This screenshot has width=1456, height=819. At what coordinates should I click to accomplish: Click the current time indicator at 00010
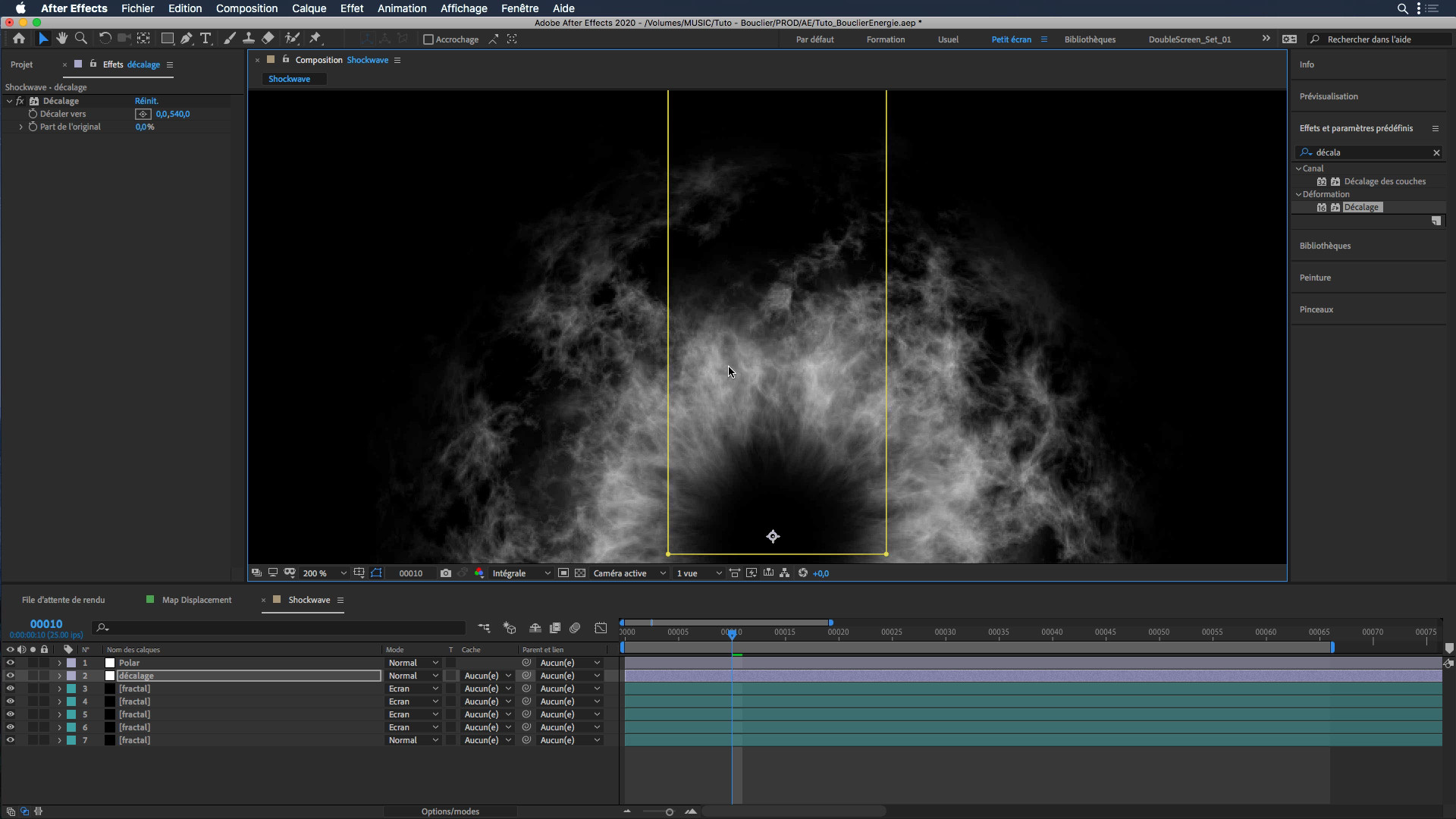click(x=732, y=634)
